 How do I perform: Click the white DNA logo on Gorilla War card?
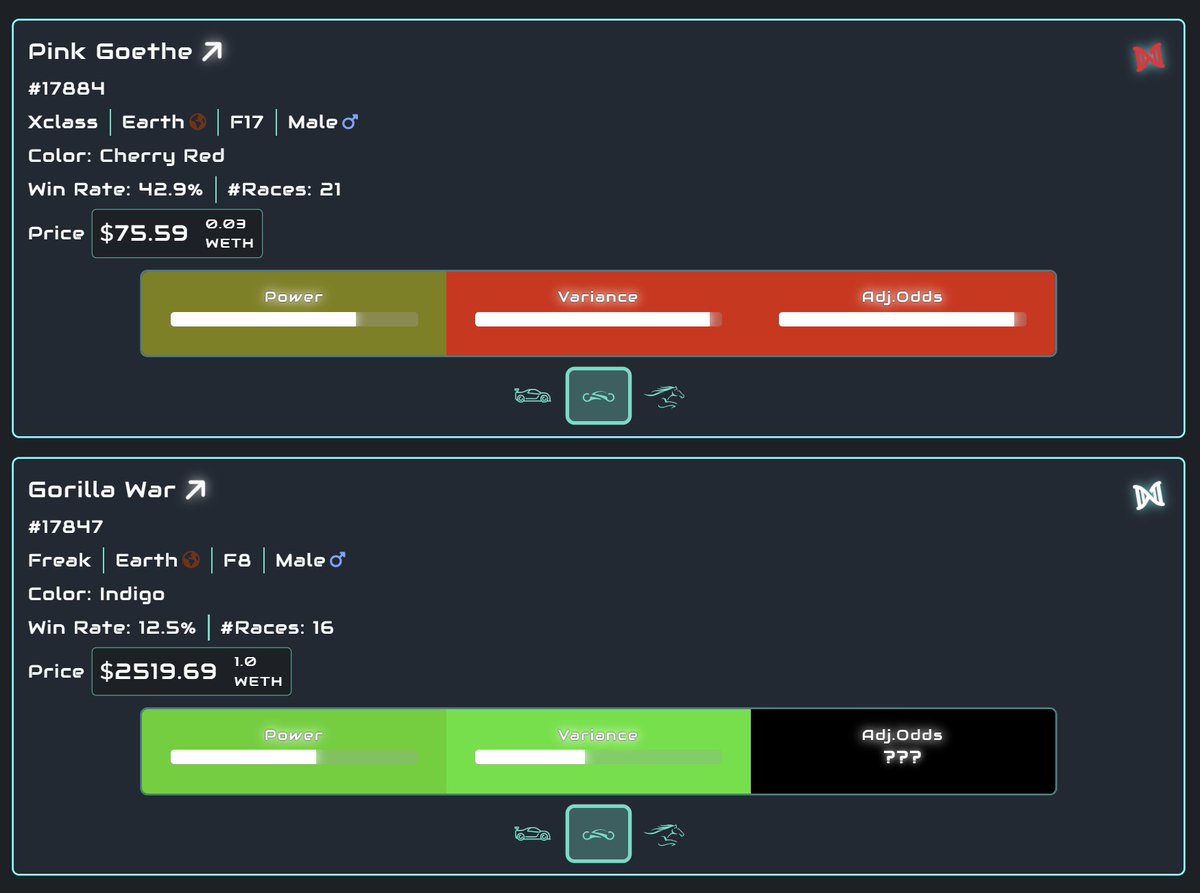pos(1149,496)
